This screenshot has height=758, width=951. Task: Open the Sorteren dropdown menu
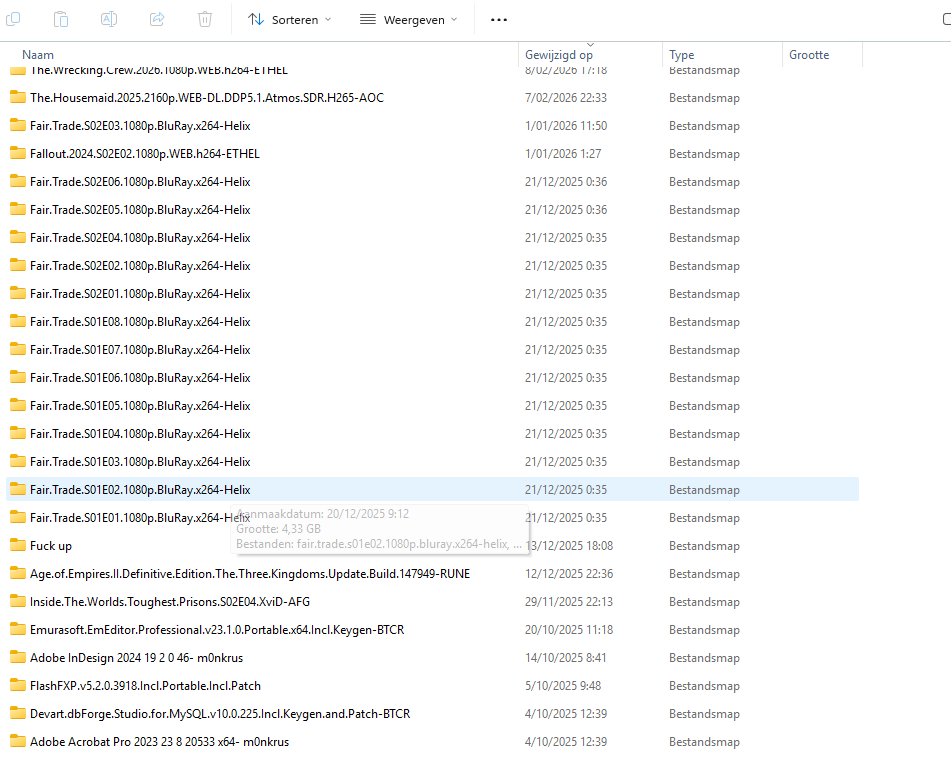[290, 20]
